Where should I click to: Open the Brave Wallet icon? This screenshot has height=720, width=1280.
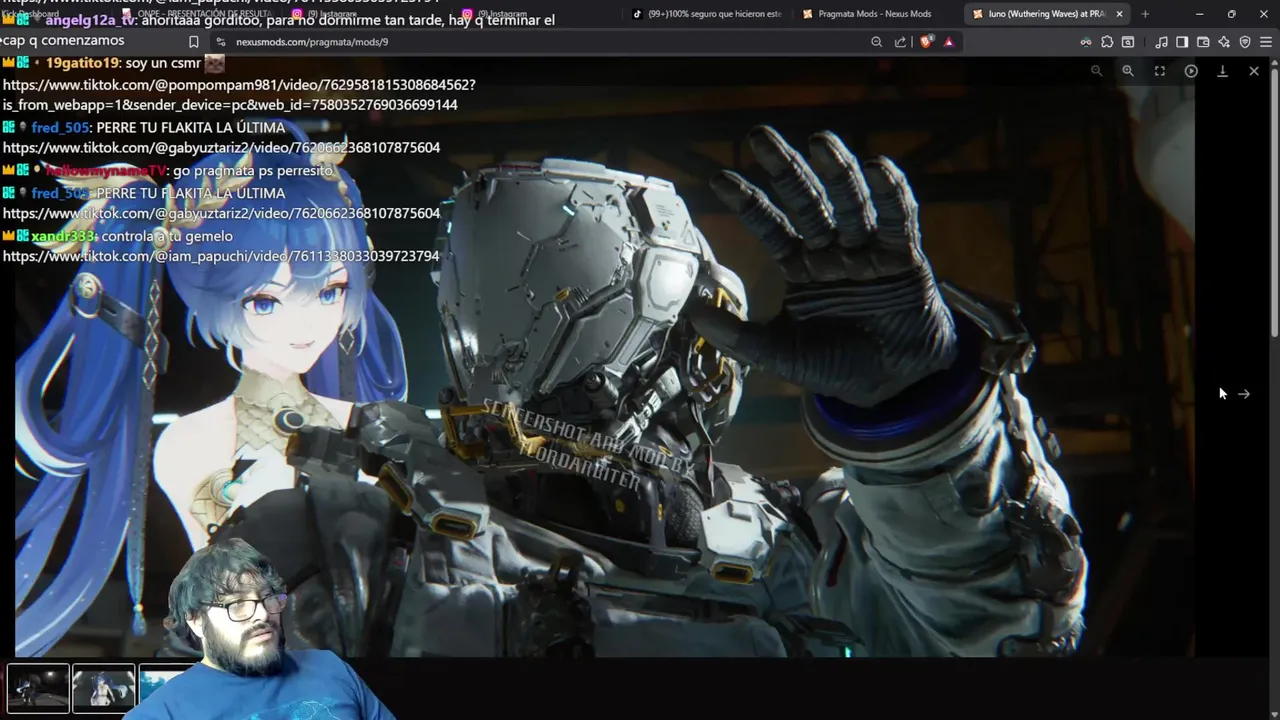pyautogui.click(x=1203, y=42)
